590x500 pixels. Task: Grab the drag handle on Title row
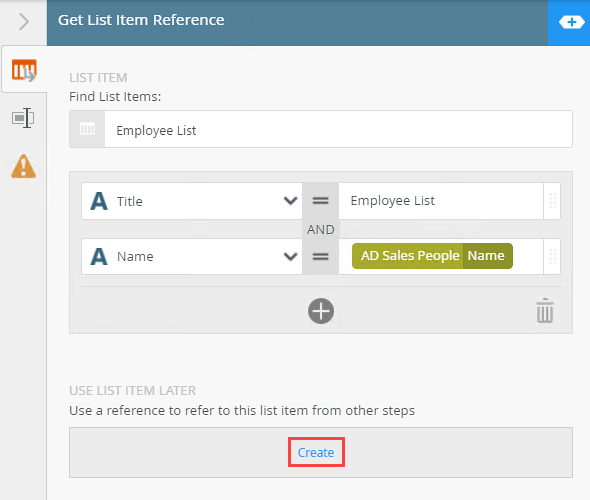552,201
